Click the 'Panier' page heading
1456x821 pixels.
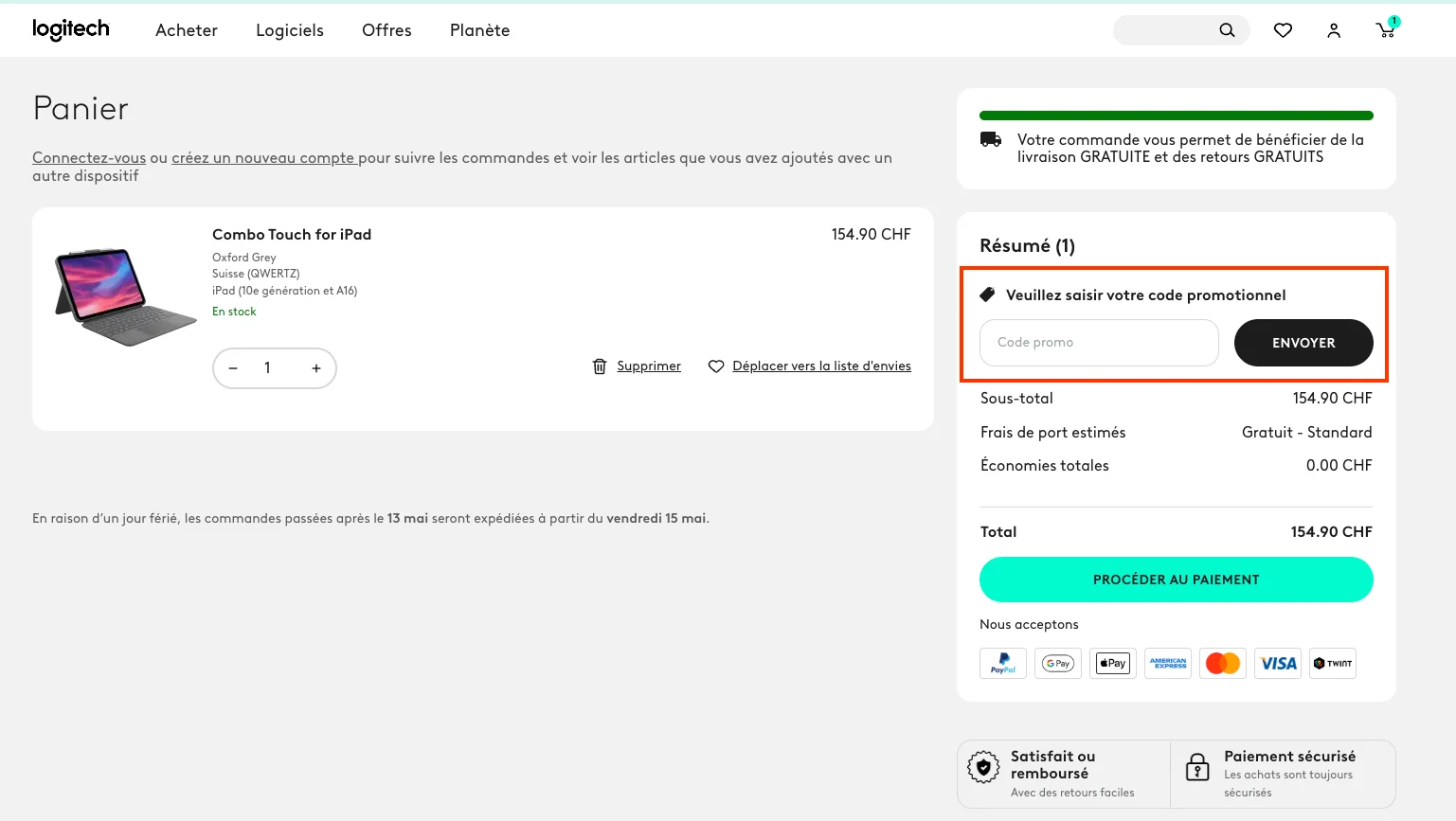tap(81, 109)
